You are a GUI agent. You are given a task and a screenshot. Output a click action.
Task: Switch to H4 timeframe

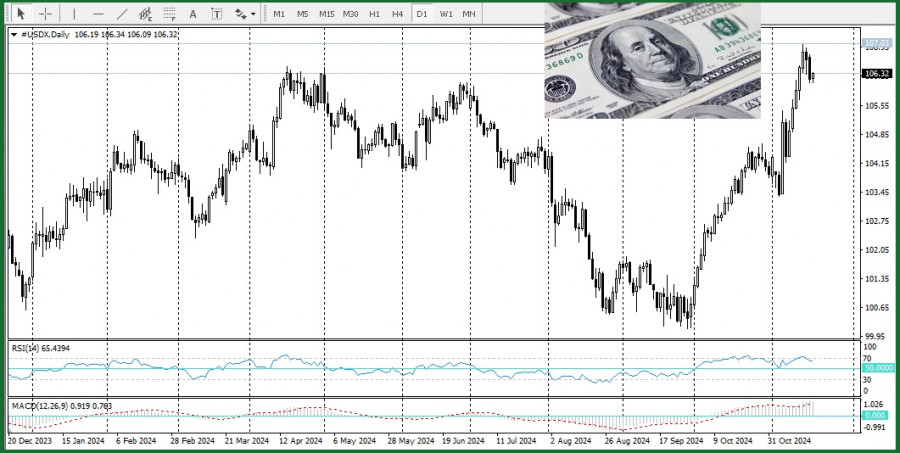pyautogui.click(x=397, y=13)
